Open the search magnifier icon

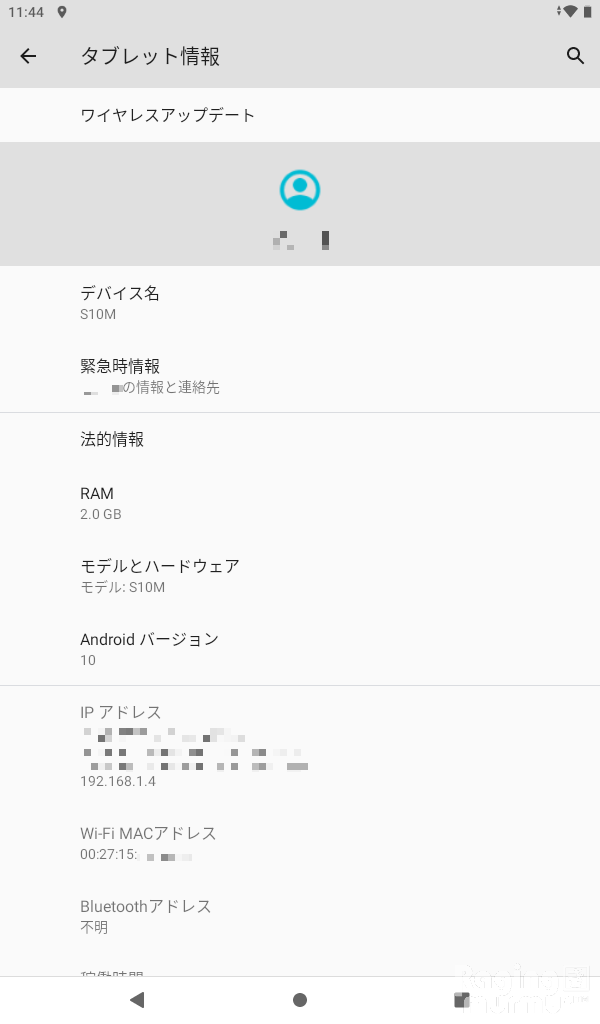tap(575, 56)
